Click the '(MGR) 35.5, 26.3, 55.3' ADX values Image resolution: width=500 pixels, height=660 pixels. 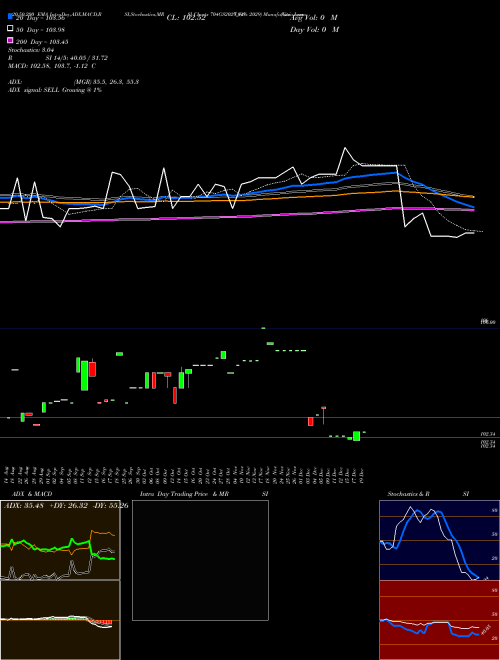pyautogui.click(x=106, y=82)
